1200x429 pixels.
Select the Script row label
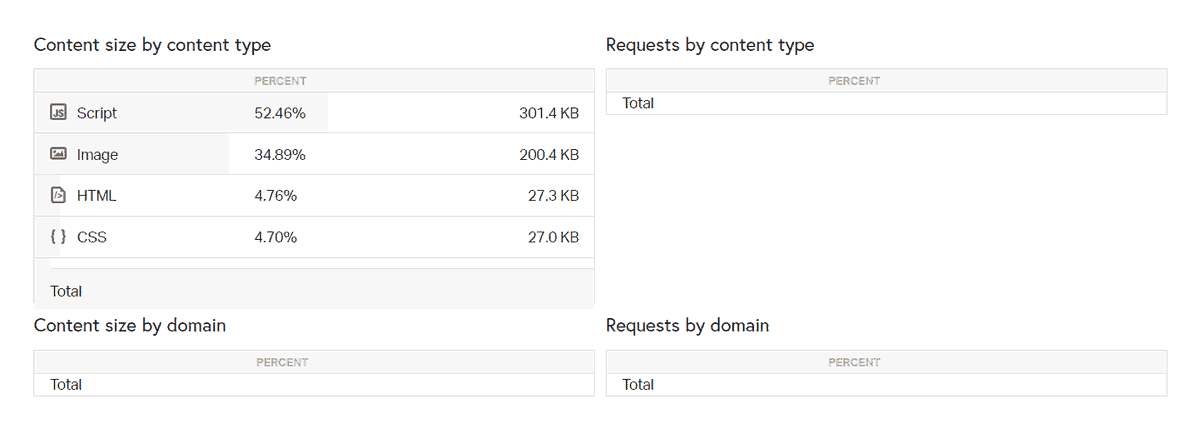click(x=97, y=113)
